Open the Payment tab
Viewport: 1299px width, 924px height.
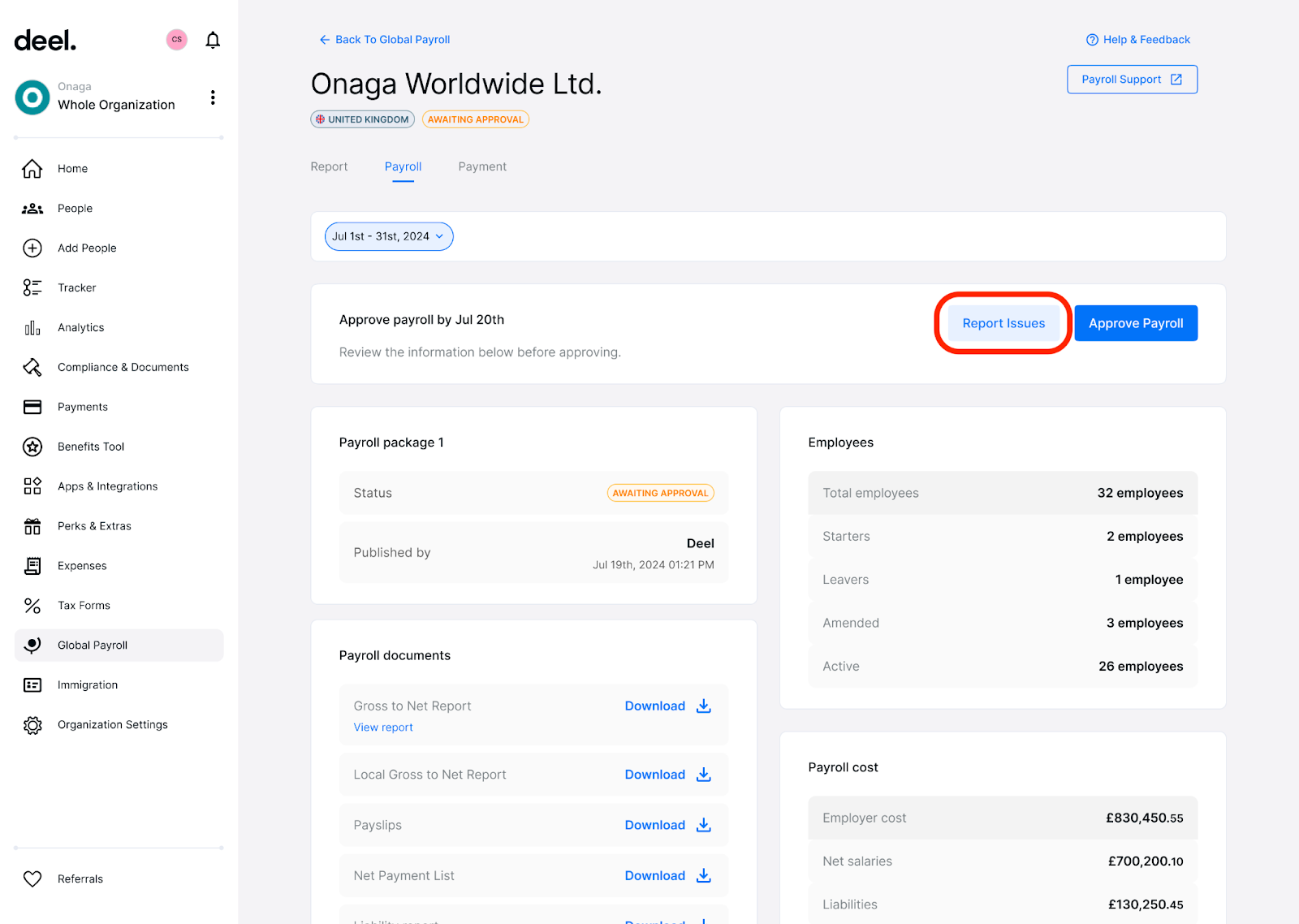pyautogui.click(x=482, y=166)
